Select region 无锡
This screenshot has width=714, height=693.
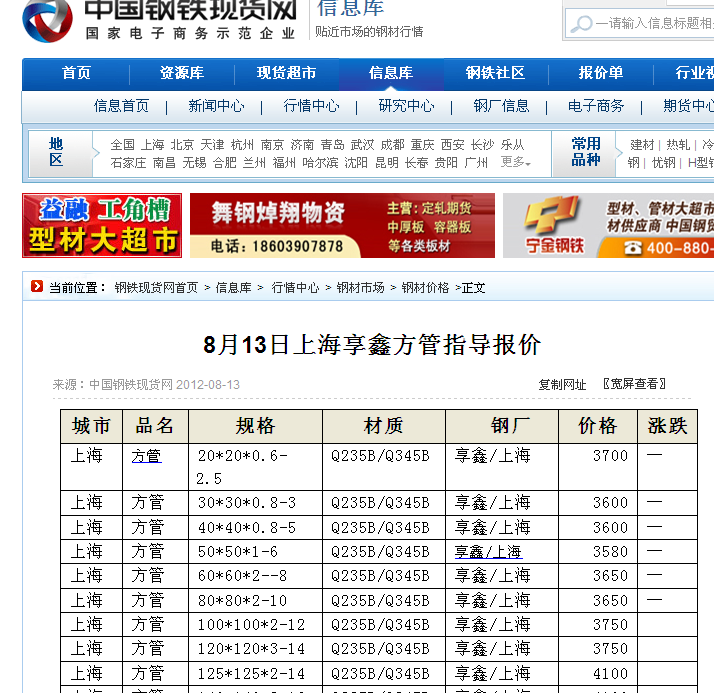pos(194,163)
